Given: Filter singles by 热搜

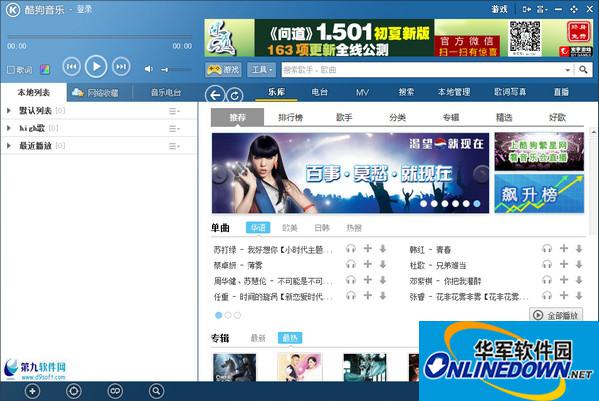Looking at the screenshot, I should coord(354,228).
